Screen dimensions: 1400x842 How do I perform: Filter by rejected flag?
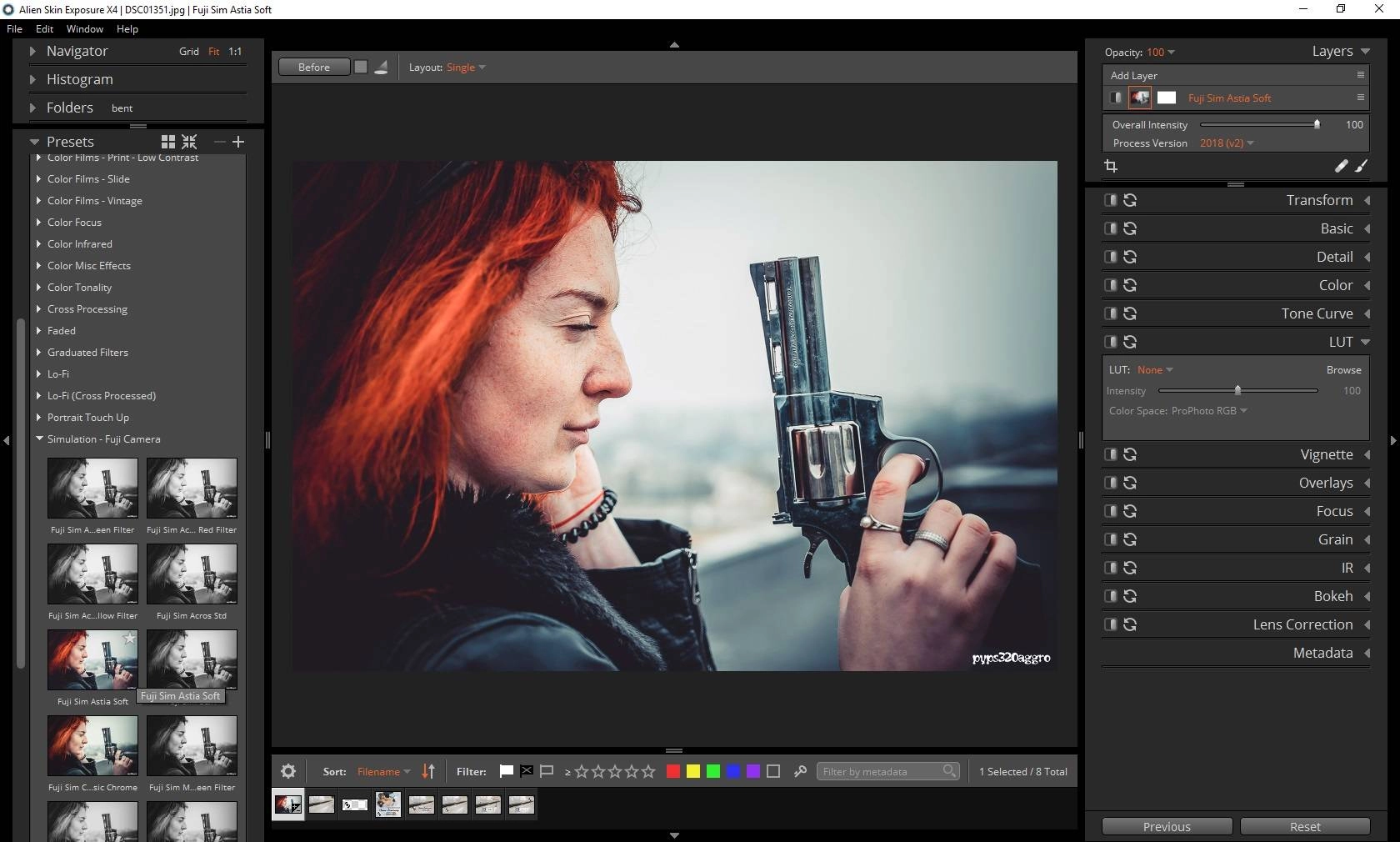(x=527, y=771)
